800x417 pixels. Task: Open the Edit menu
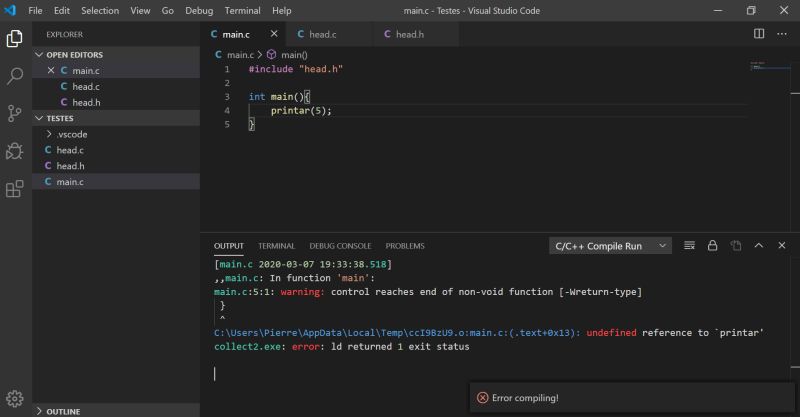[x=62, y=10]
